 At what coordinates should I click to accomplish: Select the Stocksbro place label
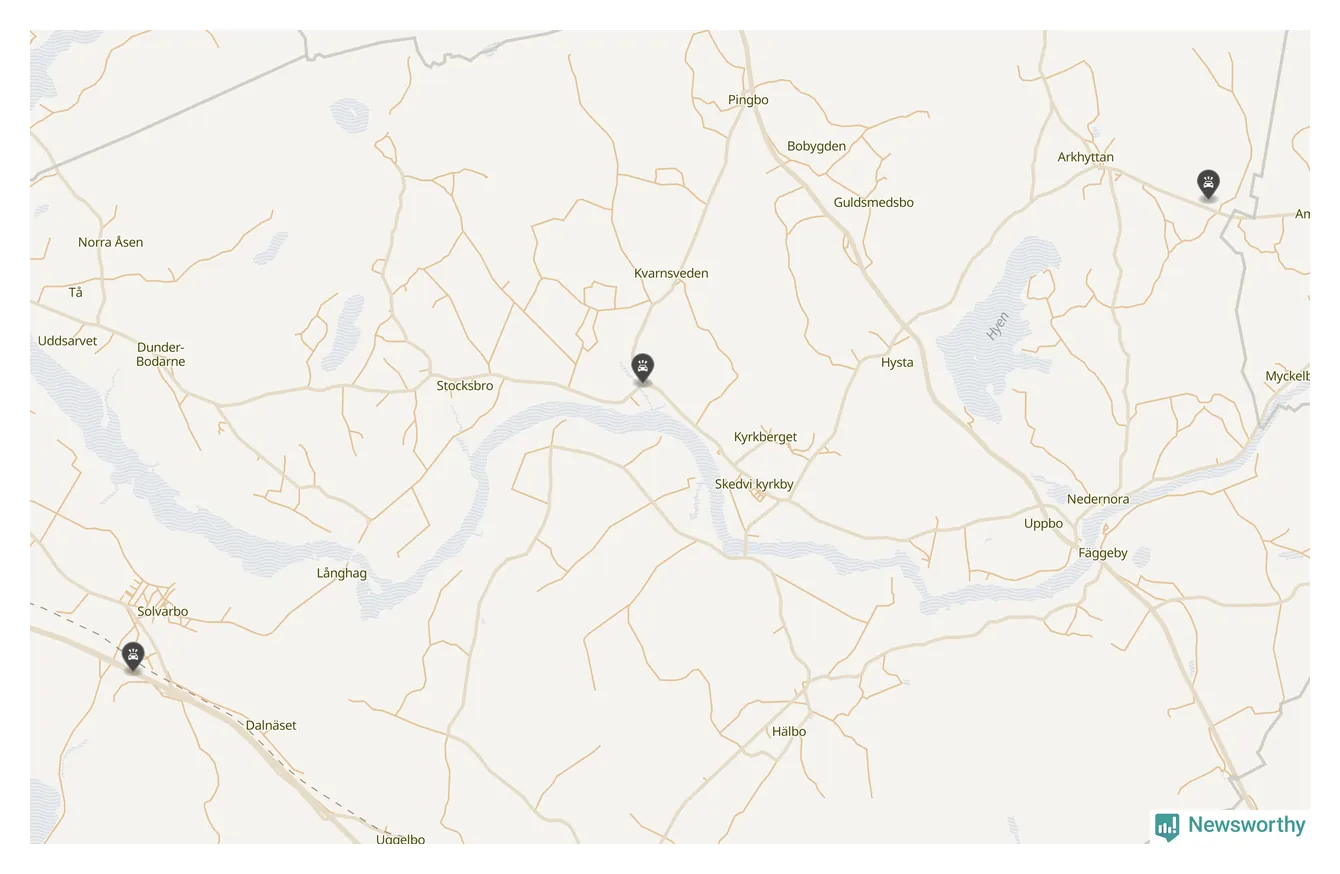(x=465, y=386)
